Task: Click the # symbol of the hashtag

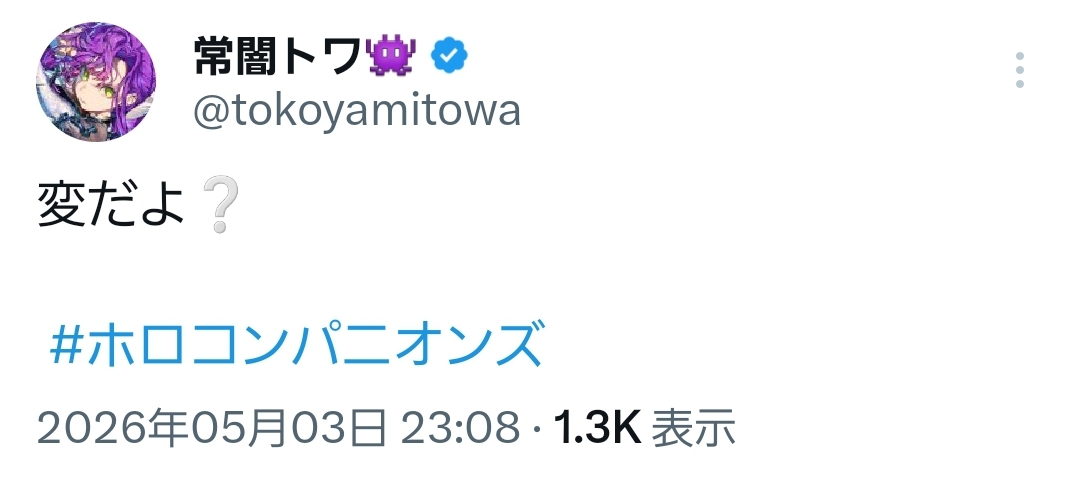Action: [x=67, y=346]
